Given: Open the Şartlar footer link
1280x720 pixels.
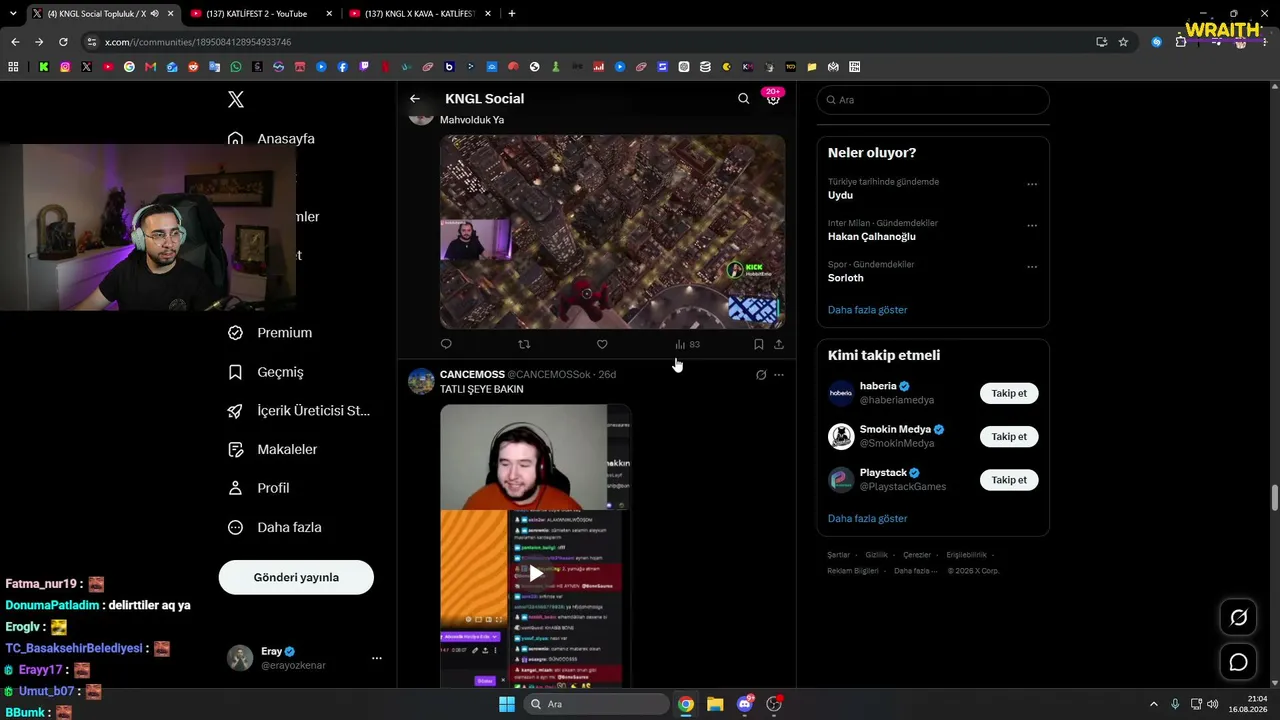Looking at the screenshot, I should point(839,555).
